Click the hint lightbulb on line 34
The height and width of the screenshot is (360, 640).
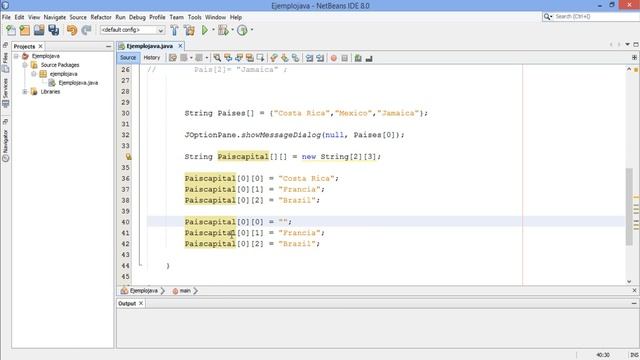(128, 157)
